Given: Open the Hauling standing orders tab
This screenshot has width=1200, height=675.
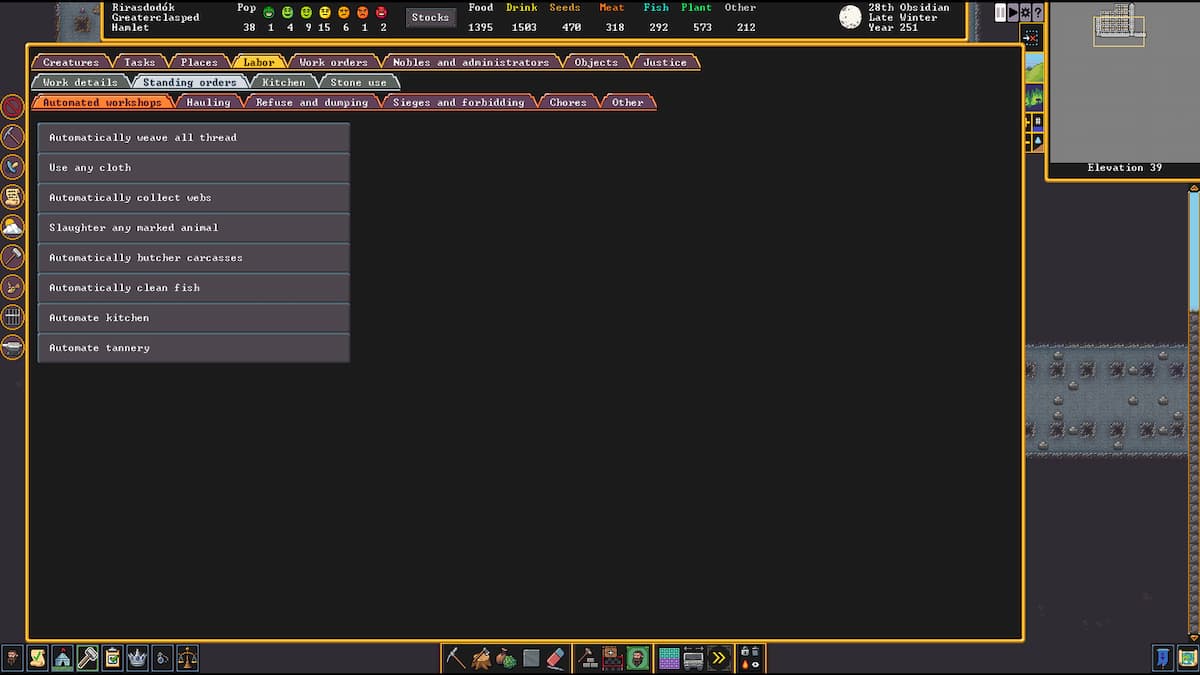Looking at the screenshot, I should (x=208, y=101).
